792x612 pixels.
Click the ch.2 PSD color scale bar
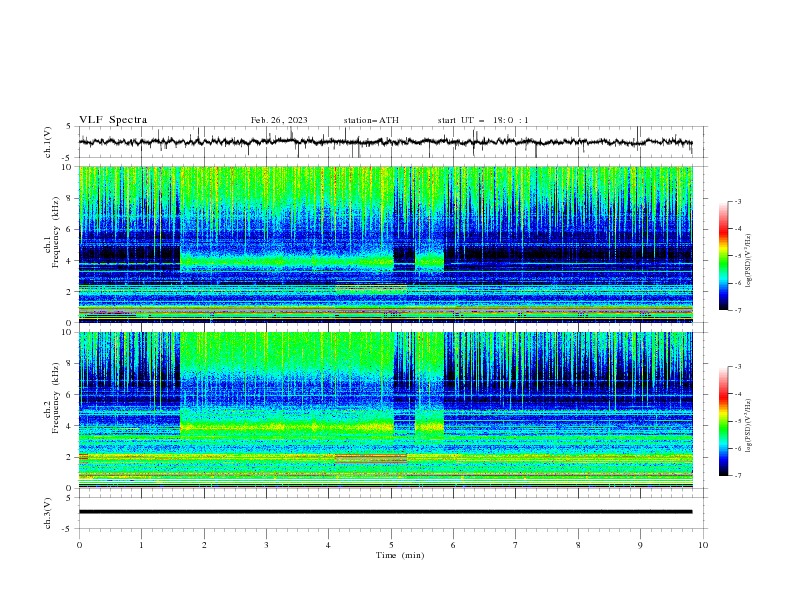click(724, 421)
